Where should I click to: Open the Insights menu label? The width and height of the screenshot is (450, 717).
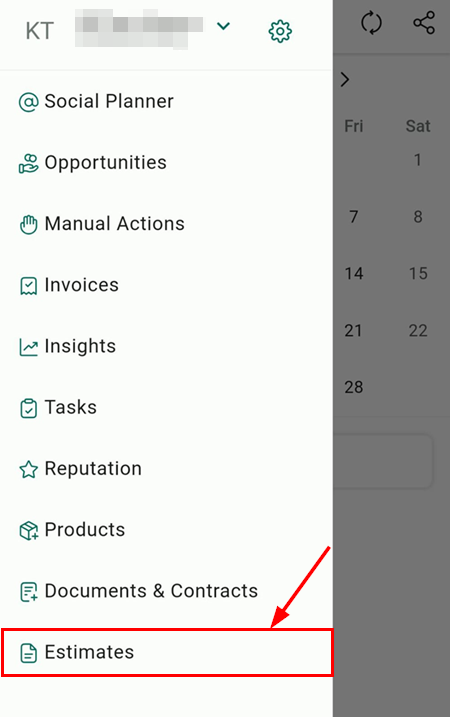(x=80, y=346)
